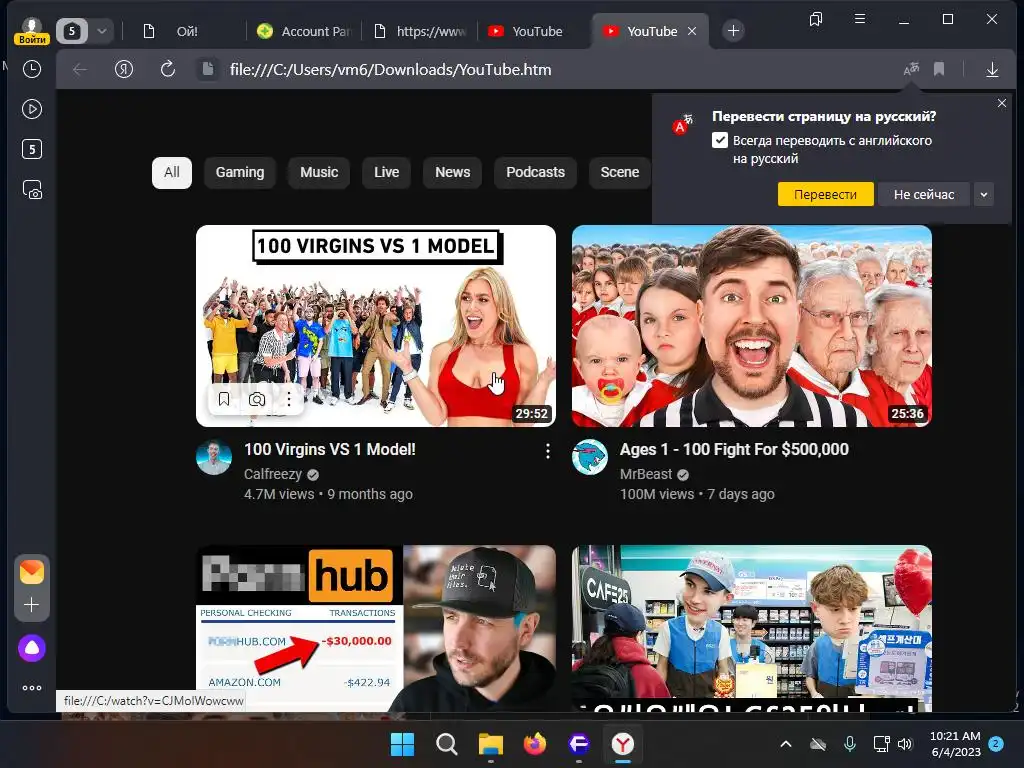Open sidebar more options three dots
The width and height of the screenshot is (1024, 768).
31,688
